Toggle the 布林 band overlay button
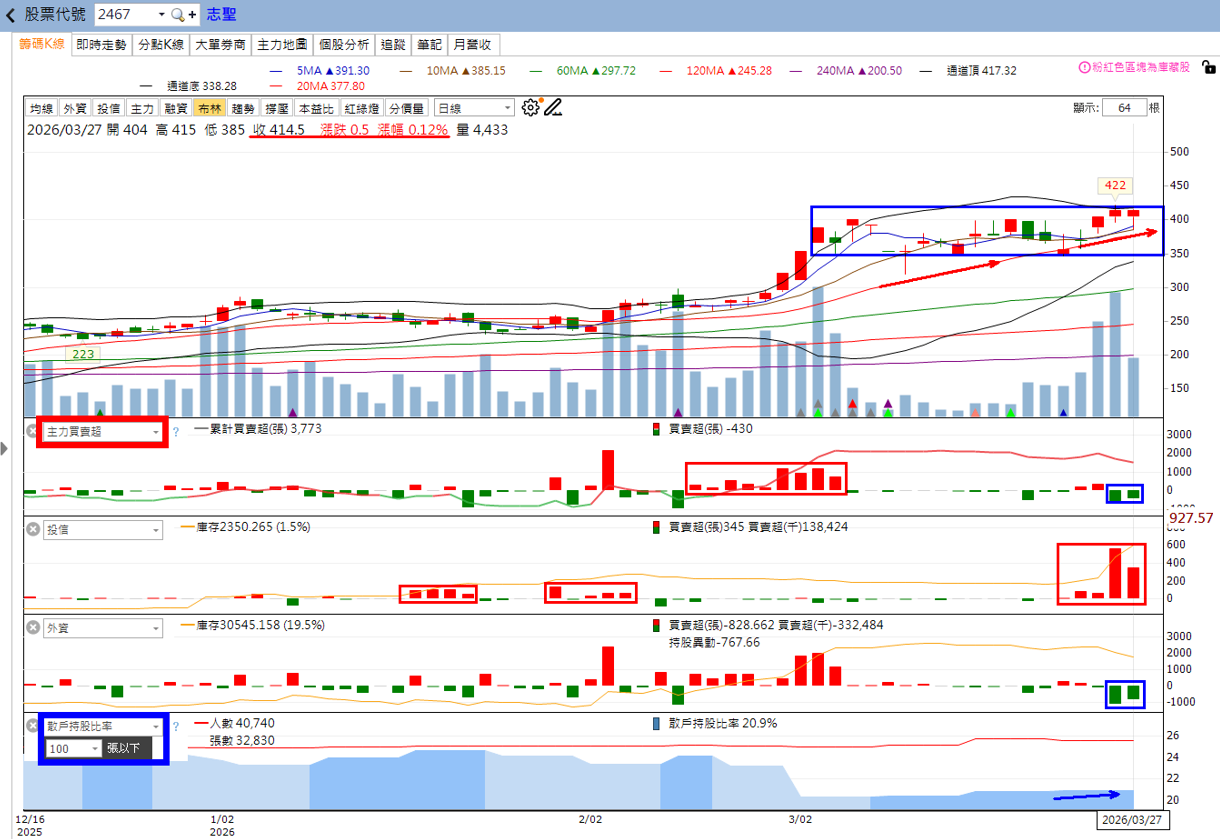Viewport: 1220px width, 839px height. click(x=210, y=108)
